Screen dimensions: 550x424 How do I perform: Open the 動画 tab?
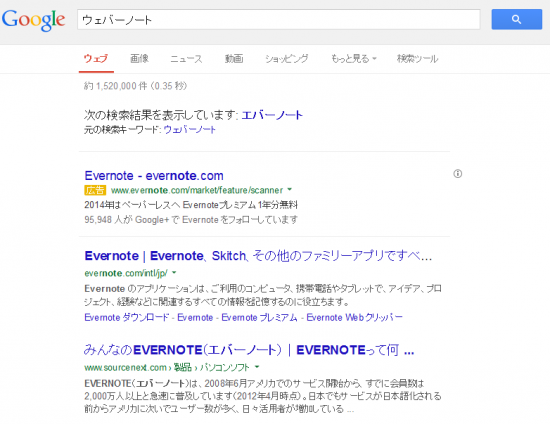[234, 59]
